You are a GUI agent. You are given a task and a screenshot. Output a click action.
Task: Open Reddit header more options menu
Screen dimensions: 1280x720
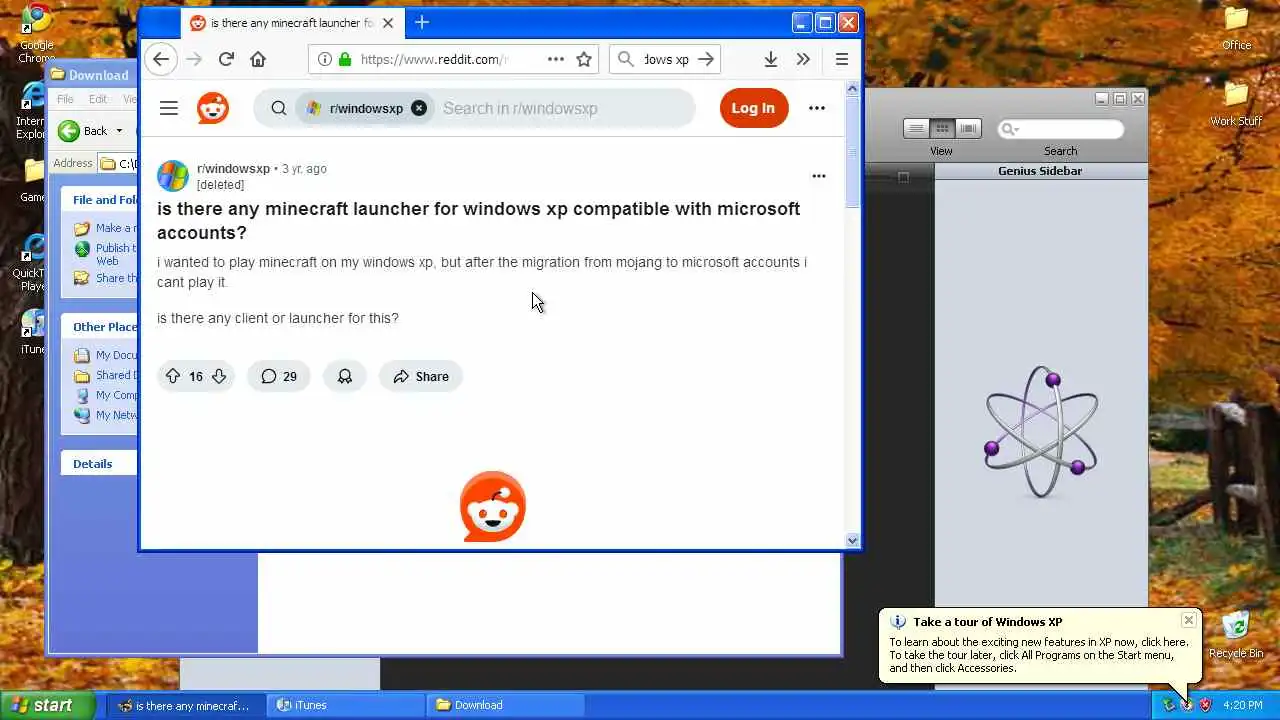817,108
